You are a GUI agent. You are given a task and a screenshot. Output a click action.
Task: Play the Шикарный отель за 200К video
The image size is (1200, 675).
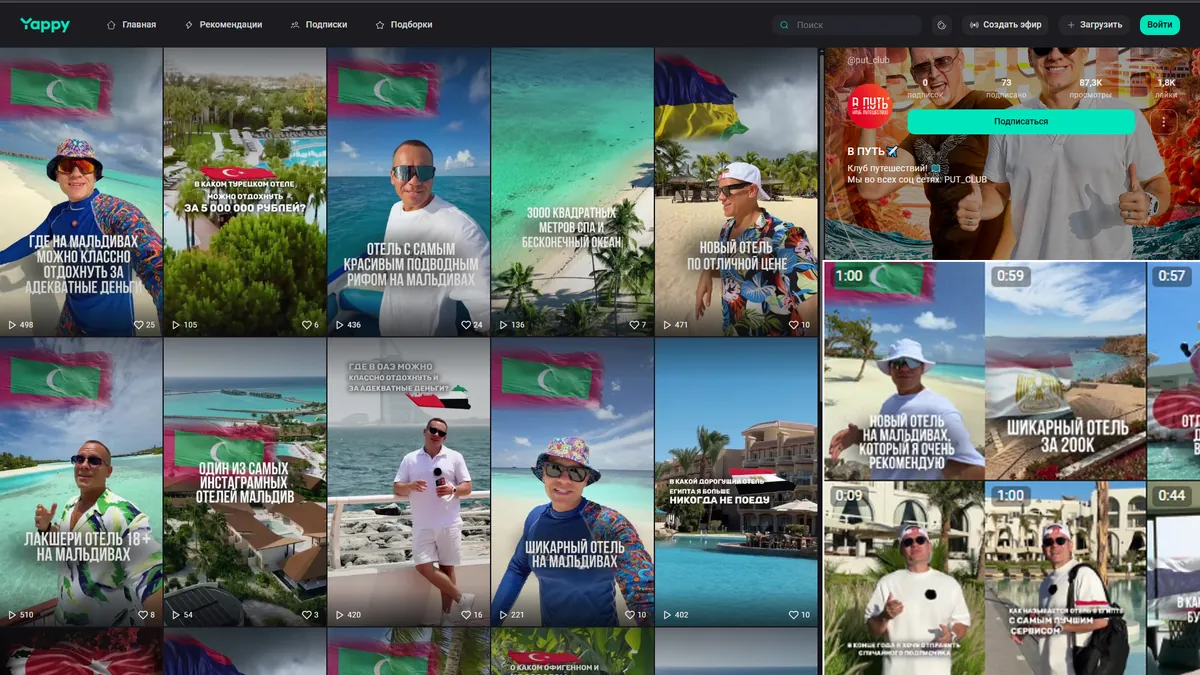(1065, 371)
